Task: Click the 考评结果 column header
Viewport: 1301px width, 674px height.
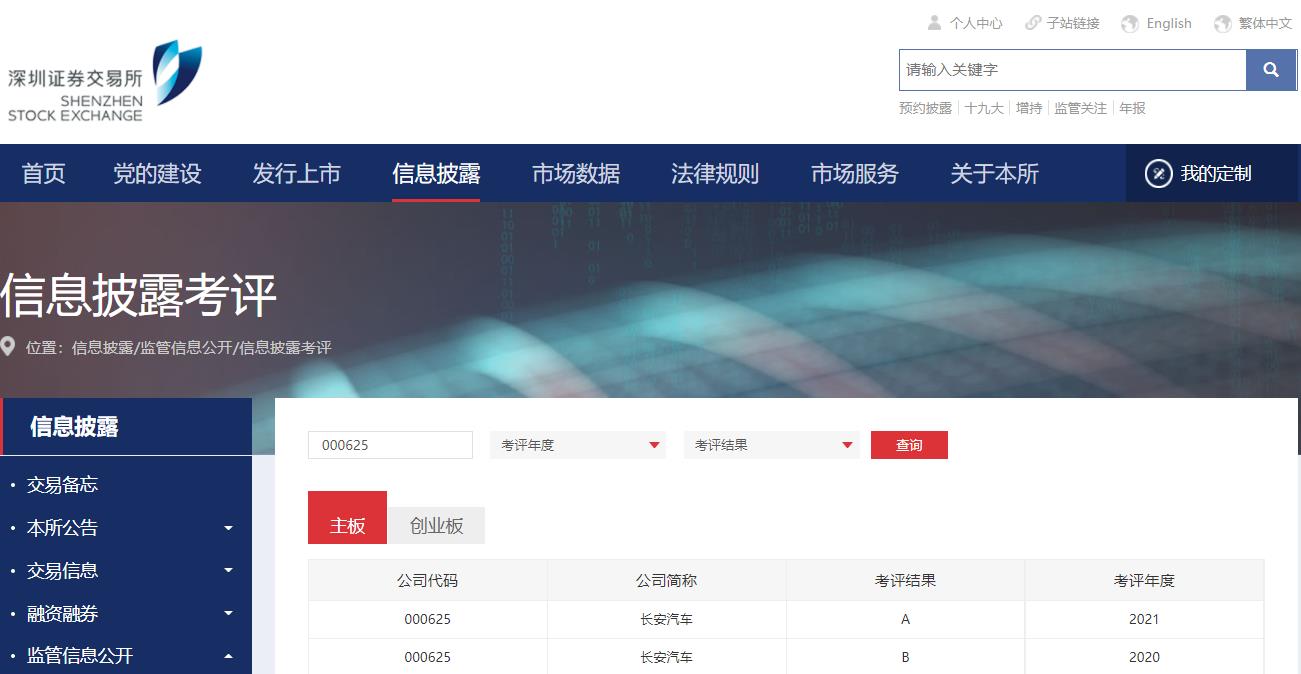Action: click(x=905, y=580)
